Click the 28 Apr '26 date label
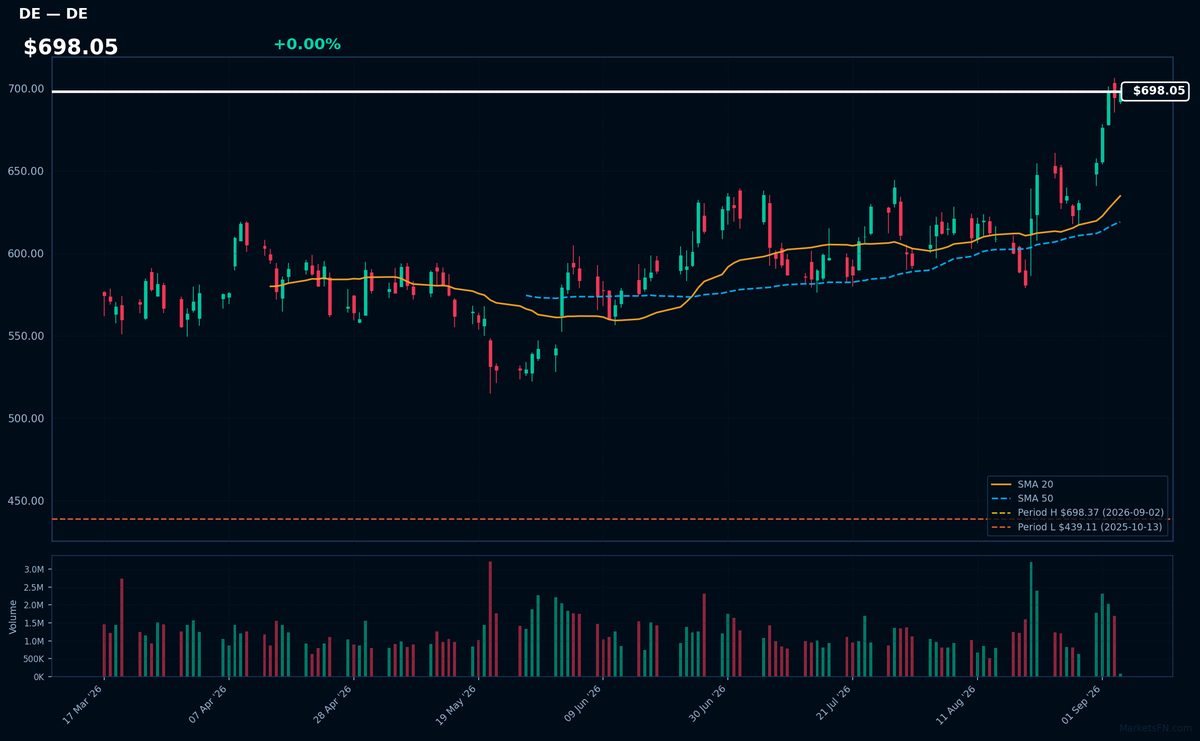Screen dimensions: 1200x741 (333, 704)
